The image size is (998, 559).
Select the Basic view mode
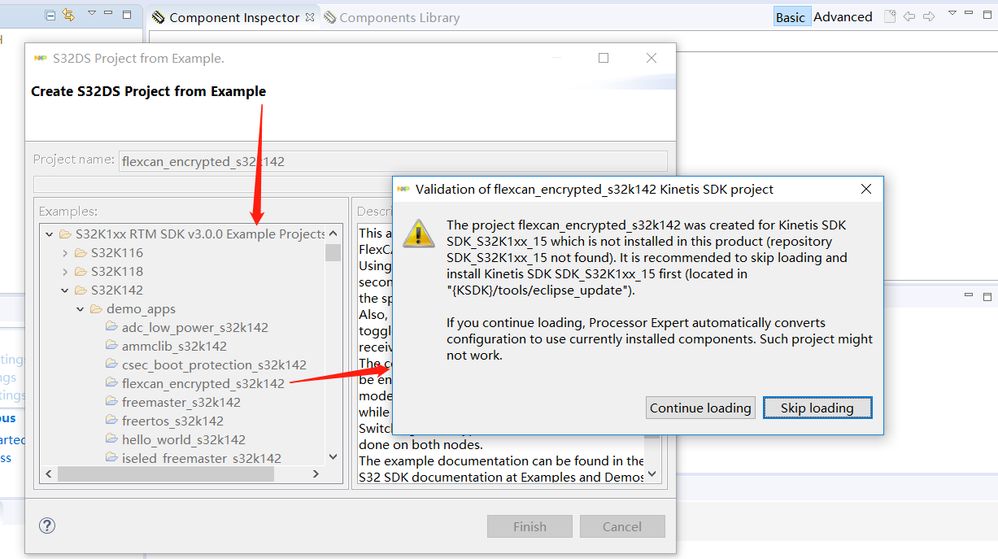(x=790, y=17)
